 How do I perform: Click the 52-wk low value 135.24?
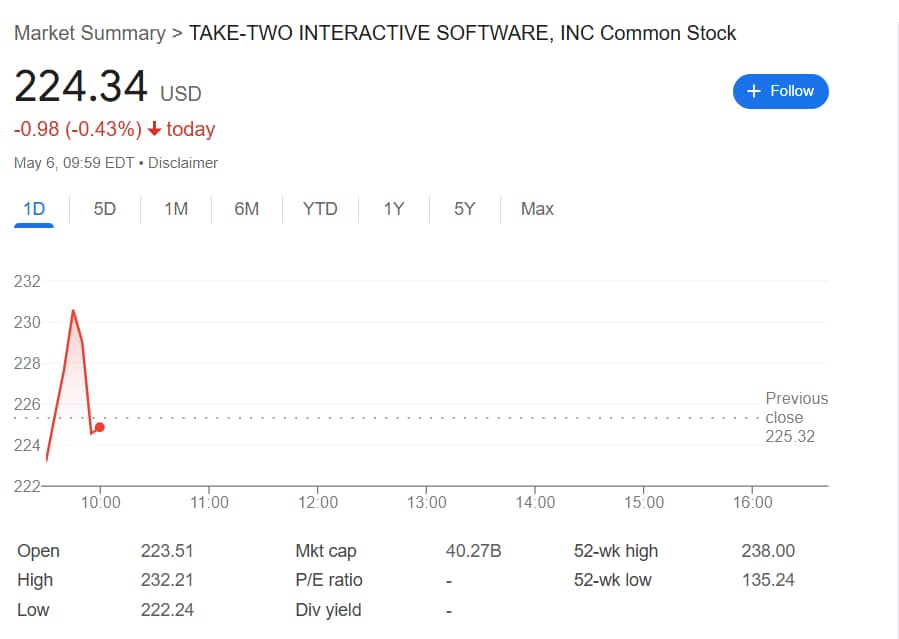pos(768,580)
